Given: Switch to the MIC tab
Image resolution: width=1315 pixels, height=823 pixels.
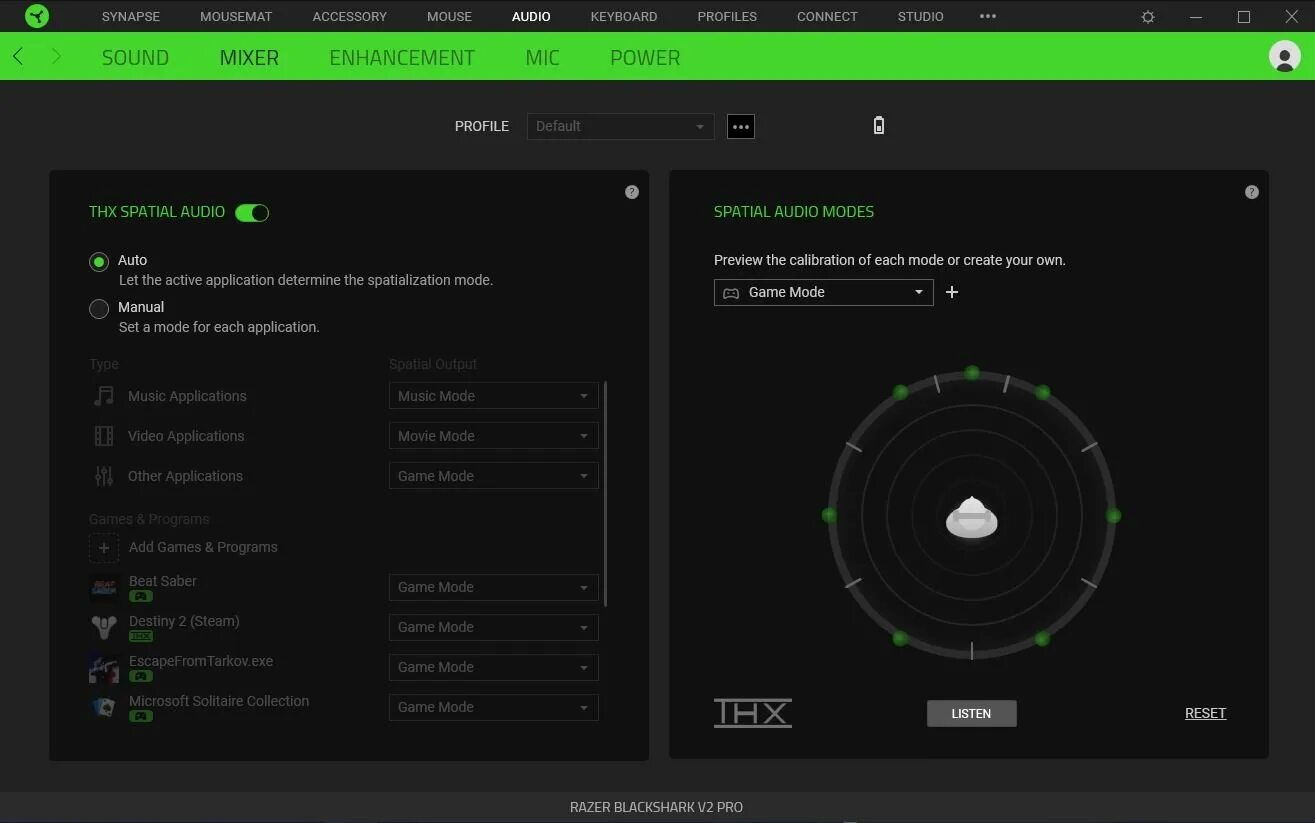Looking at the screenshot, I should (x=542, y=57).
